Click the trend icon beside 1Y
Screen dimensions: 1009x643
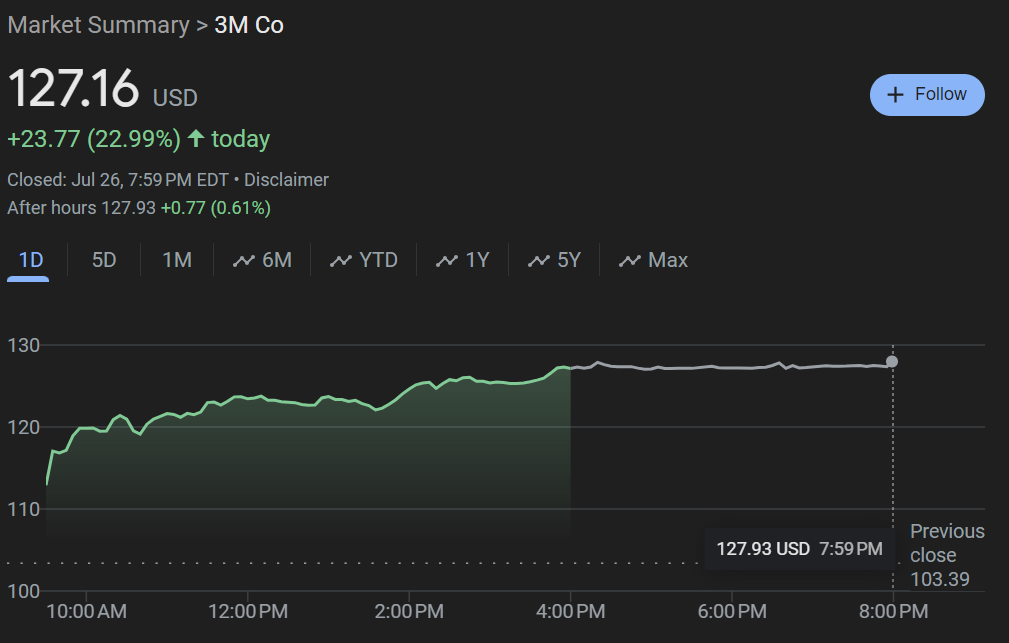(447, 261)
